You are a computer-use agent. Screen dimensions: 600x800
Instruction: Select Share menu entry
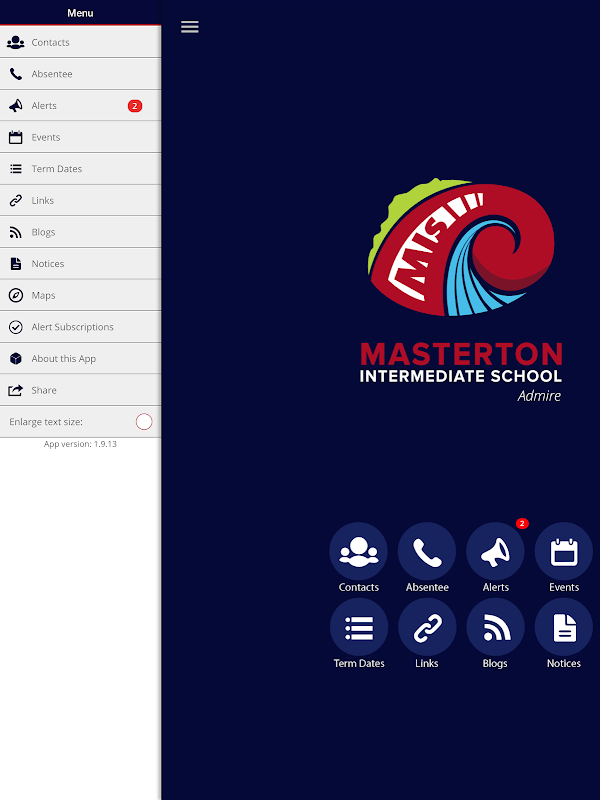(80, 390)
